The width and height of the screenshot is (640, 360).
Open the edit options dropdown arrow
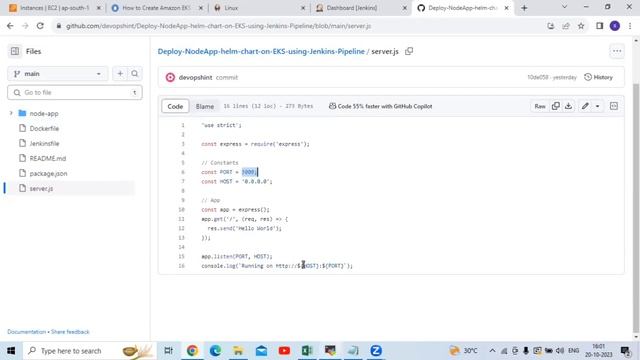point(597,106)
